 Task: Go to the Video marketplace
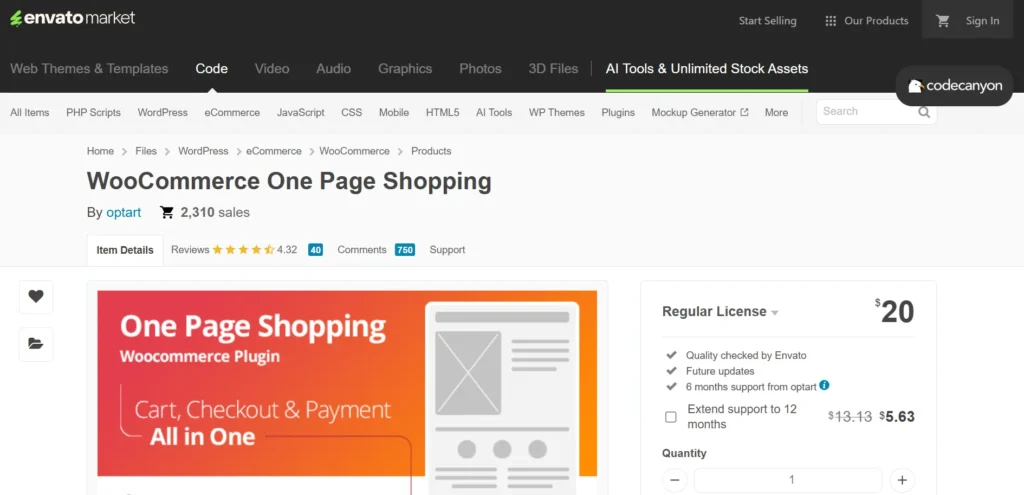coord(272,69)
